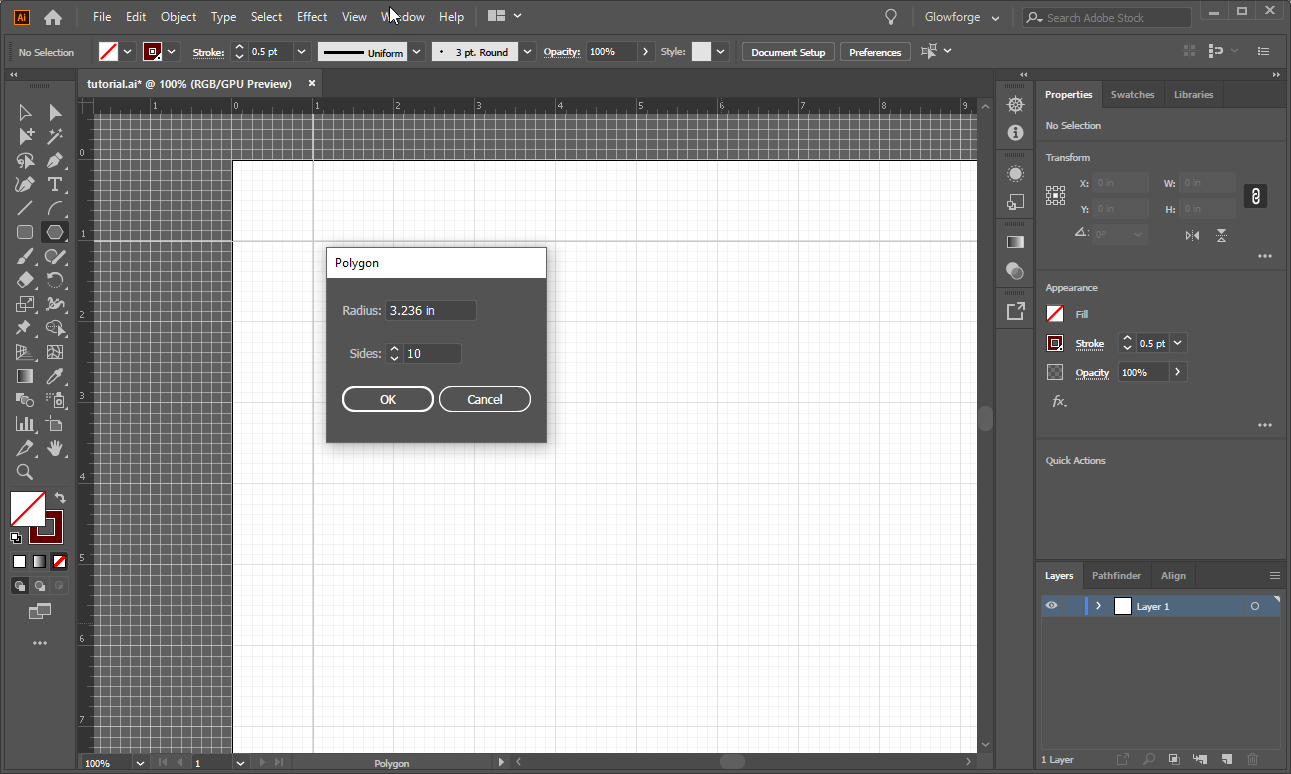This screenshot has height=774, width=1291.
Task: Open the Gradient panel icon in dock
Action: tap(1015, 242)
